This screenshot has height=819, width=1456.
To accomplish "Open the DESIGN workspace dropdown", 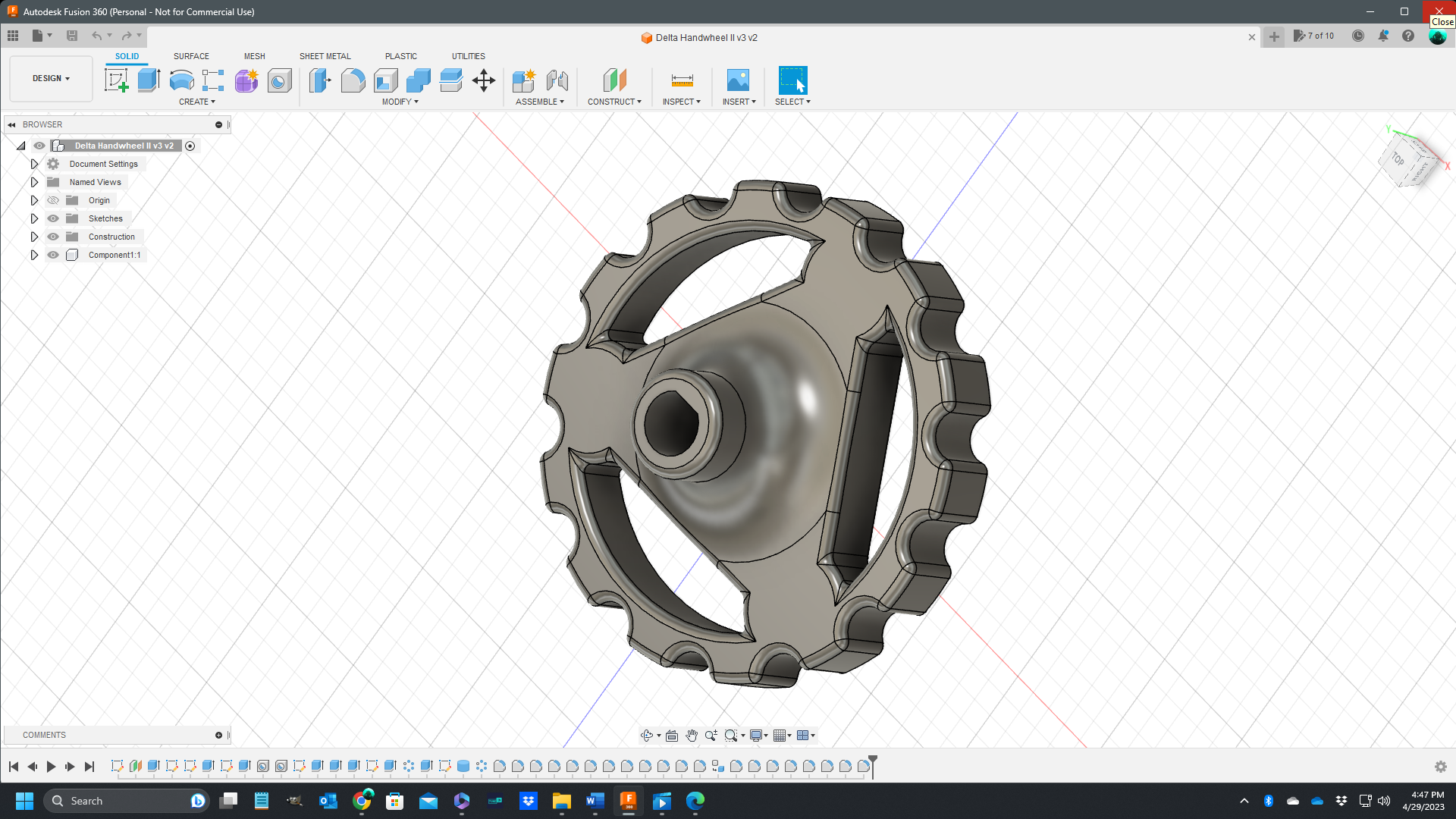I will (50, 78).
